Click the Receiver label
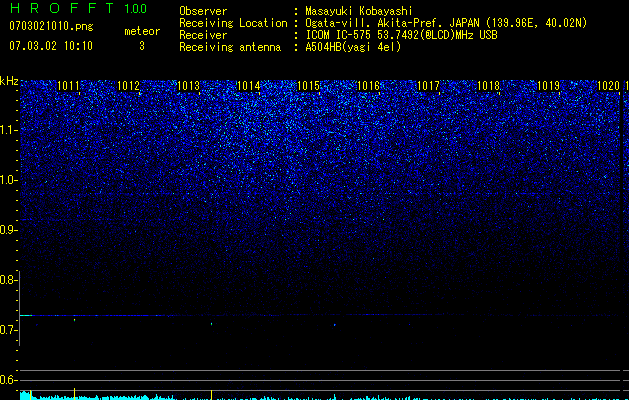 tap(203, 35)
